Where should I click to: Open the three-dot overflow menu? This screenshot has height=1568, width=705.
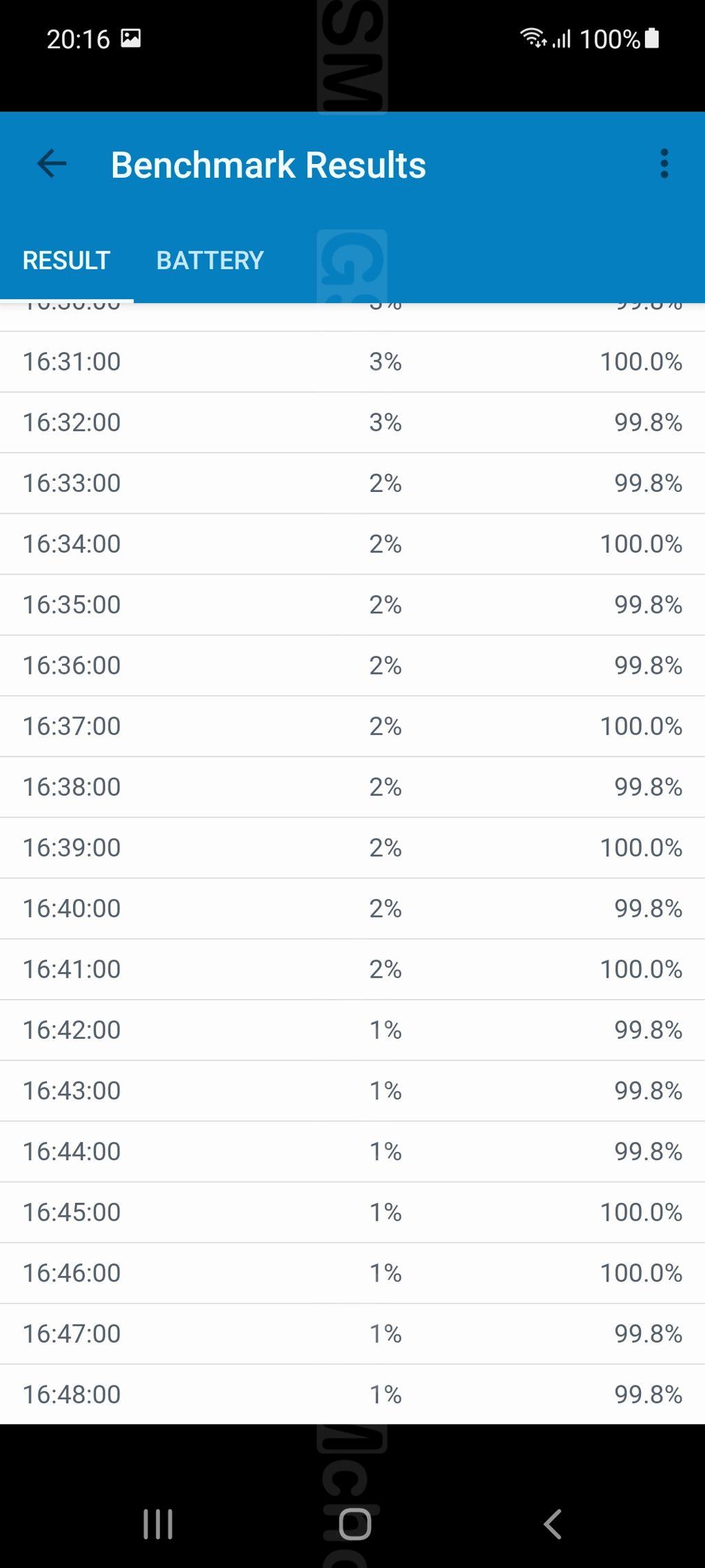pyautogui.click(x=664, y=164)
